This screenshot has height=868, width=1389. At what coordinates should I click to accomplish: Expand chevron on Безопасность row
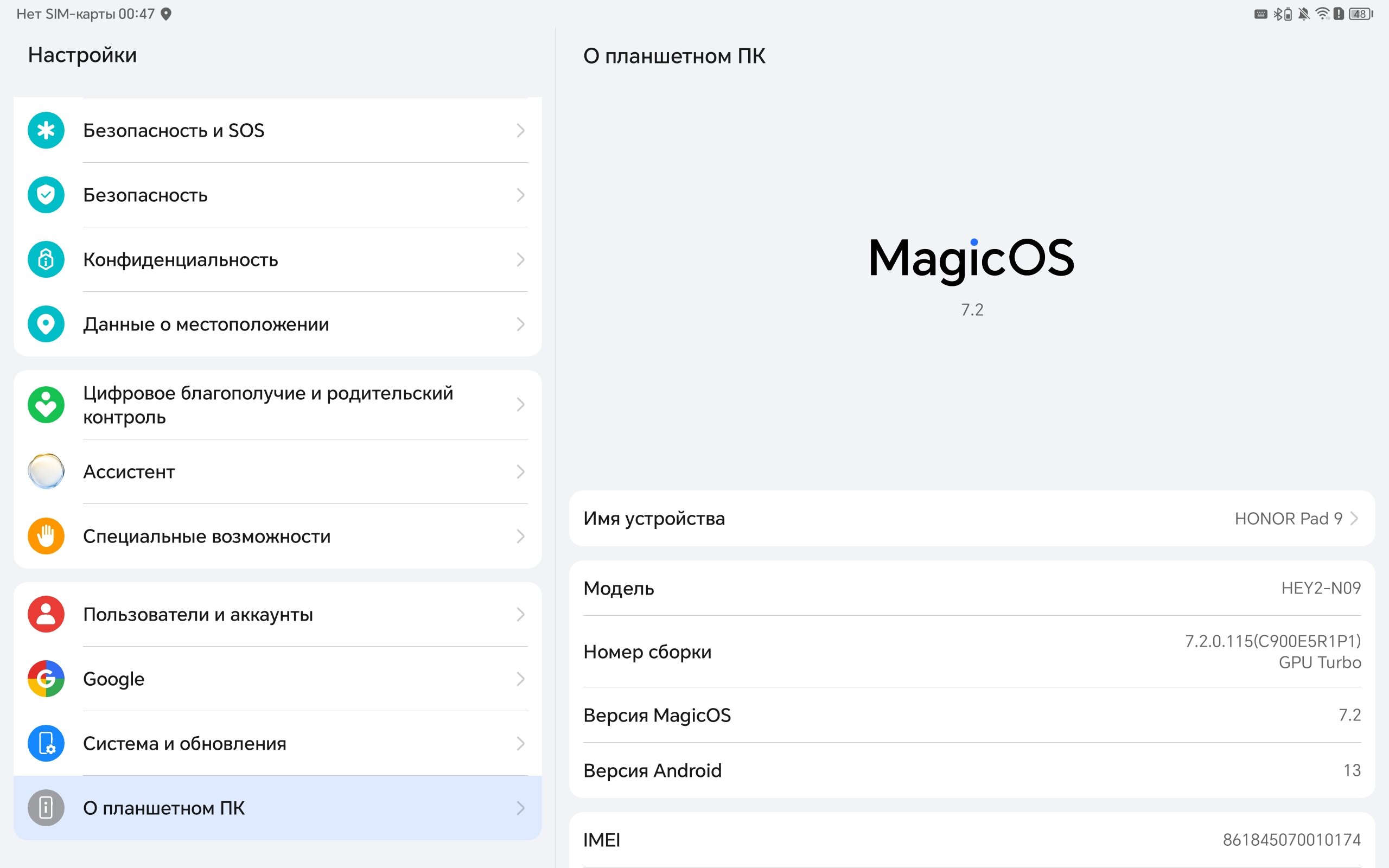tap(520, 195)
